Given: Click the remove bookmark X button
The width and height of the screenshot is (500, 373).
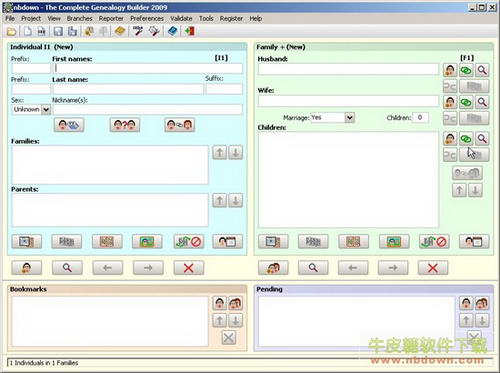Looking at the screenshot, I should pos(229,338).
